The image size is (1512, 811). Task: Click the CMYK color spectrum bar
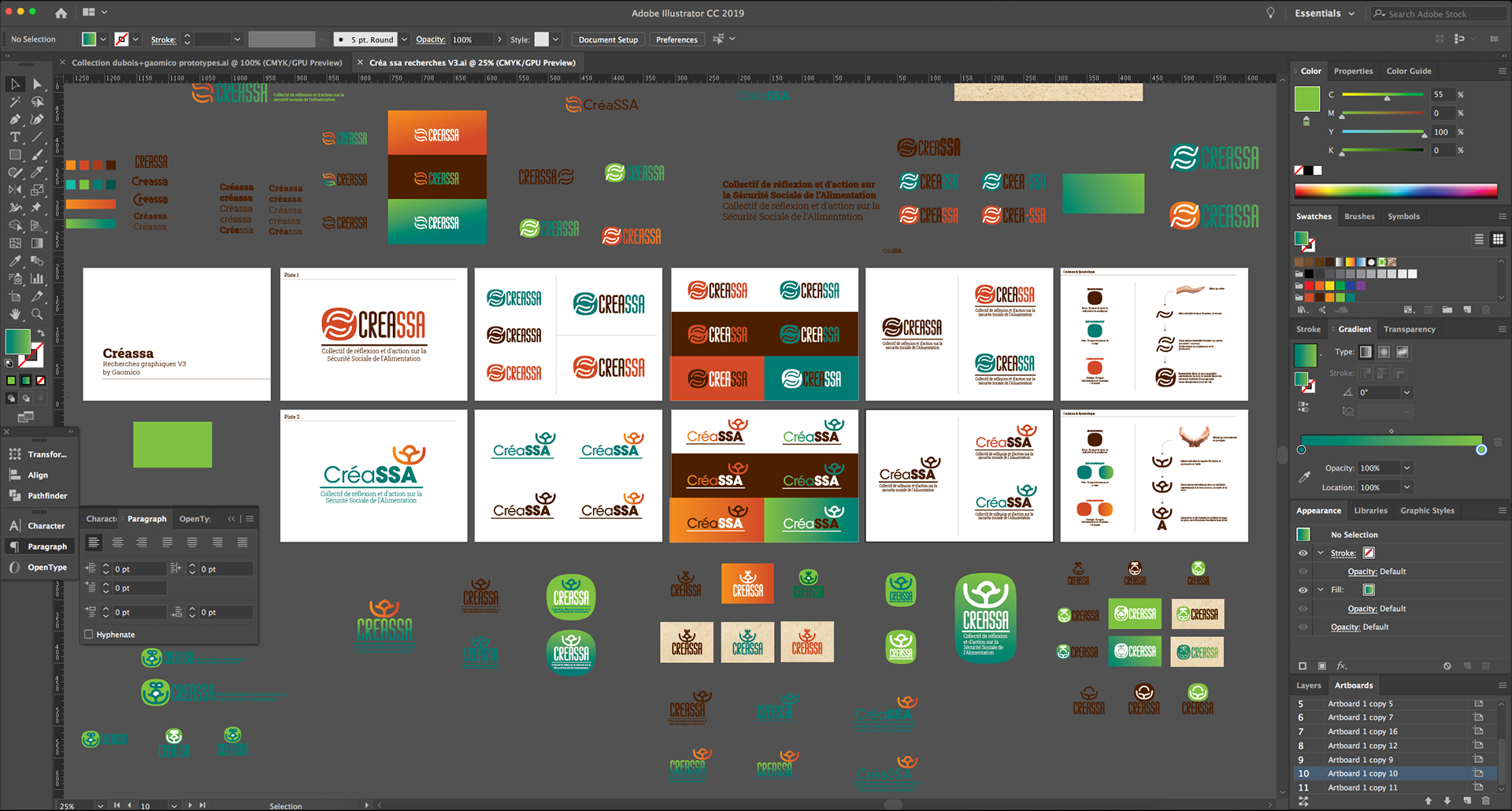point(1395,190)
